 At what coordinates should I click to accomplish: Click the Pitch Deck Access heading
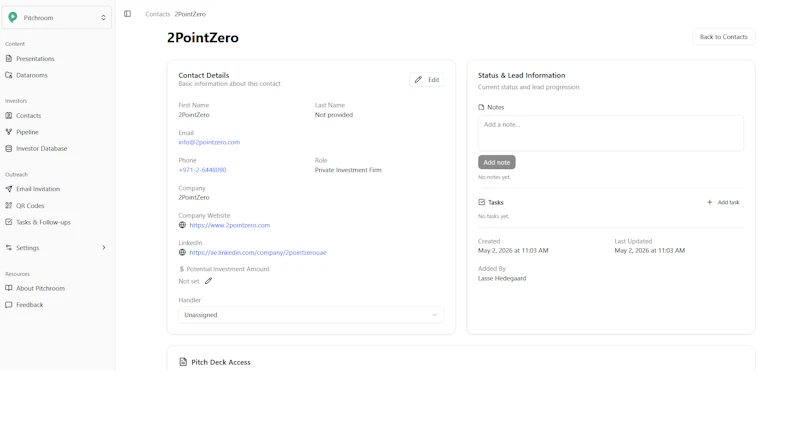[221, 362]
